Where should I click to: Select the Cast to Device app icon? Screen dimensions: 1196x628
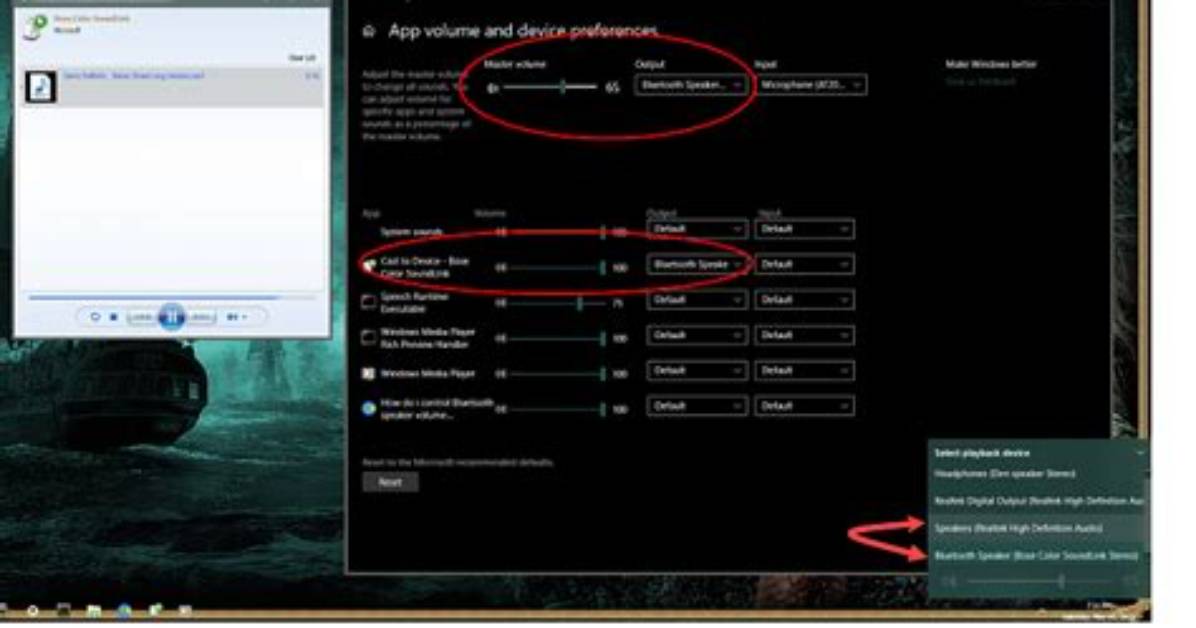[369, 266]
